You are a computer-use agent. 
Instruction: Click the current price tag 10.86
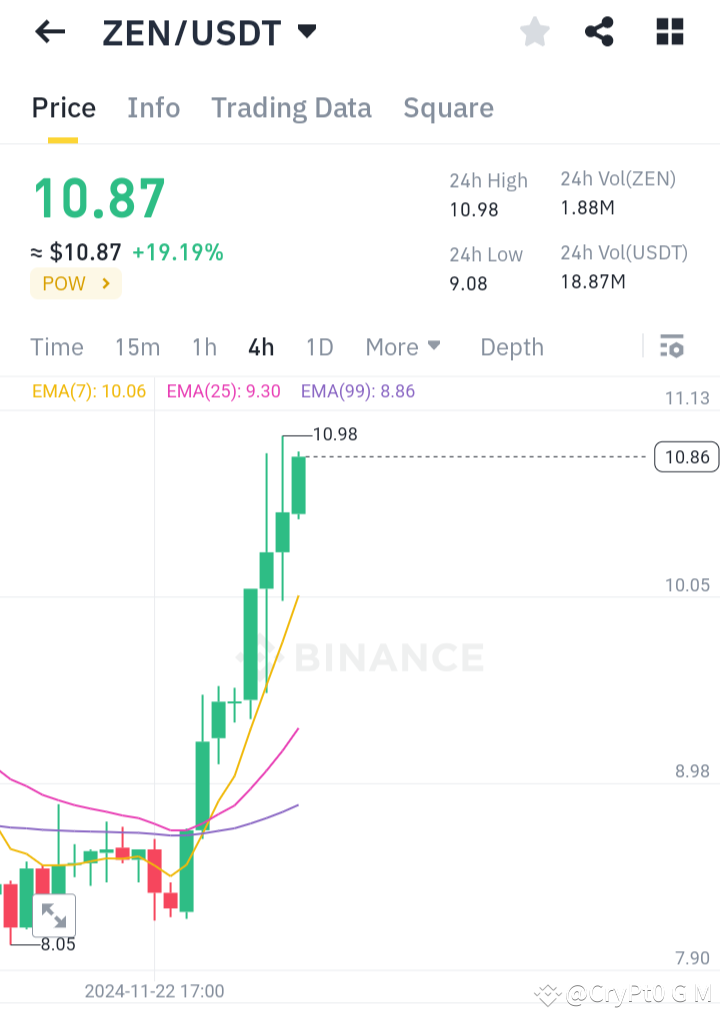[685, 457]
